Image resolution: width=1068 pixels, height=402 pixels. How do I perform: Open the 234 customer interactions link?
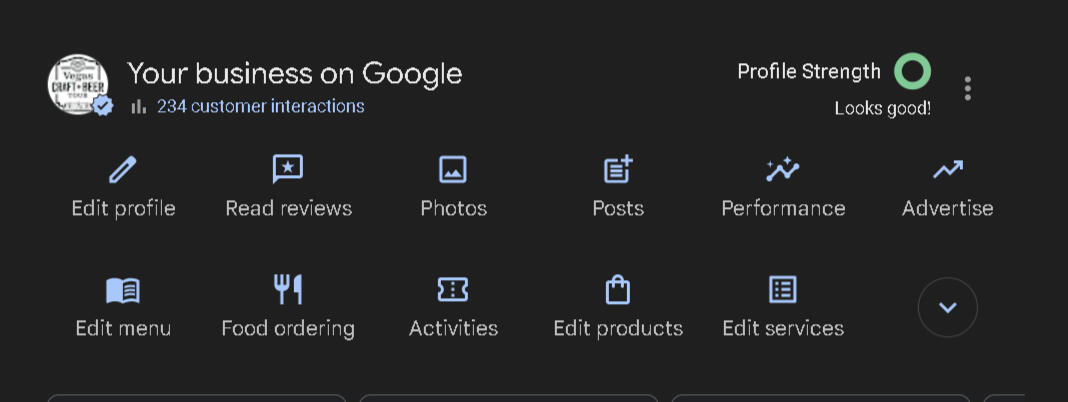[260, 106]
